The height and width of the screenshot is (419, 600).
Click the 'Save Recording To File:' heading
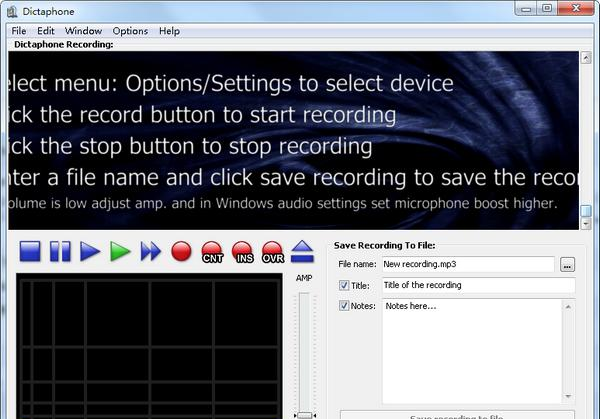coord(385,245)
